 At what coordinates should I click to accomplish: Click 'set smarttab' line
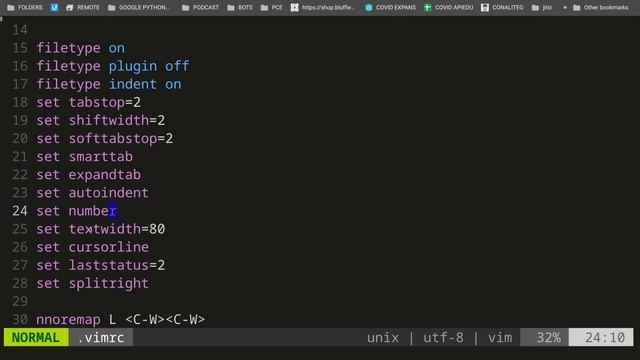tap(84, 157)
